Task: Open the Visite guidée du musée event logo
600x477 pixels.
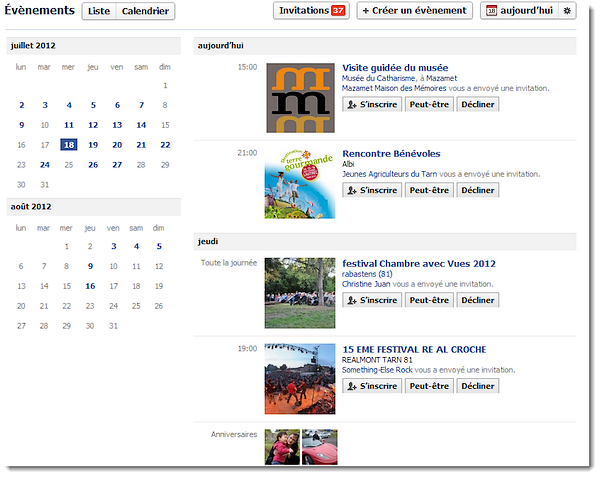Action: click(x=300, y=97)
